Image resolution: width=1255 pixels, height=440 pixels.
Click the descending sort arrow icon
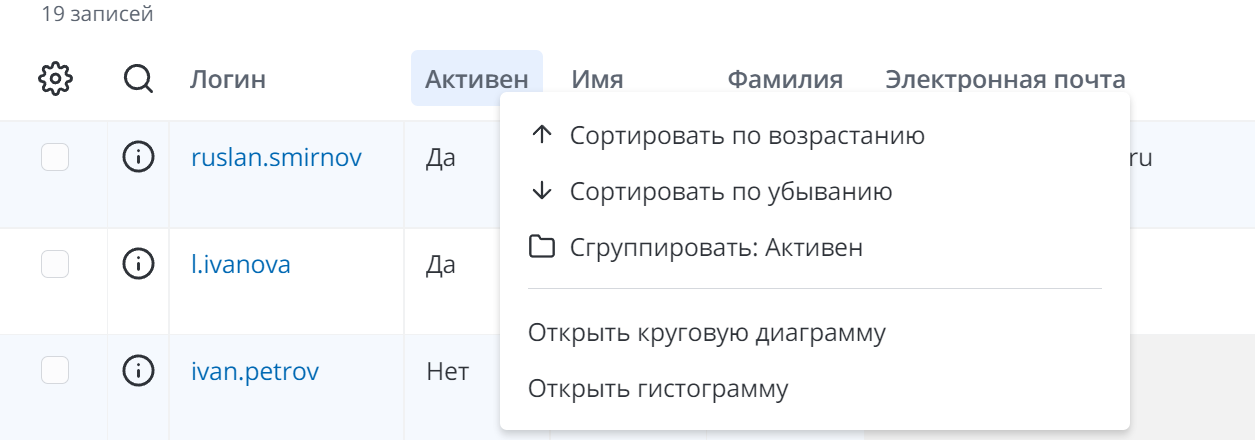click(x=541, y=191)
